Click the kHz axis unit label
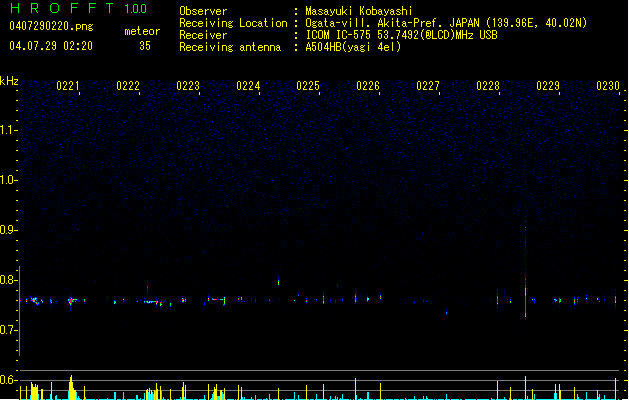The width and height of the screenshot is (629, 400). point(9,81)
